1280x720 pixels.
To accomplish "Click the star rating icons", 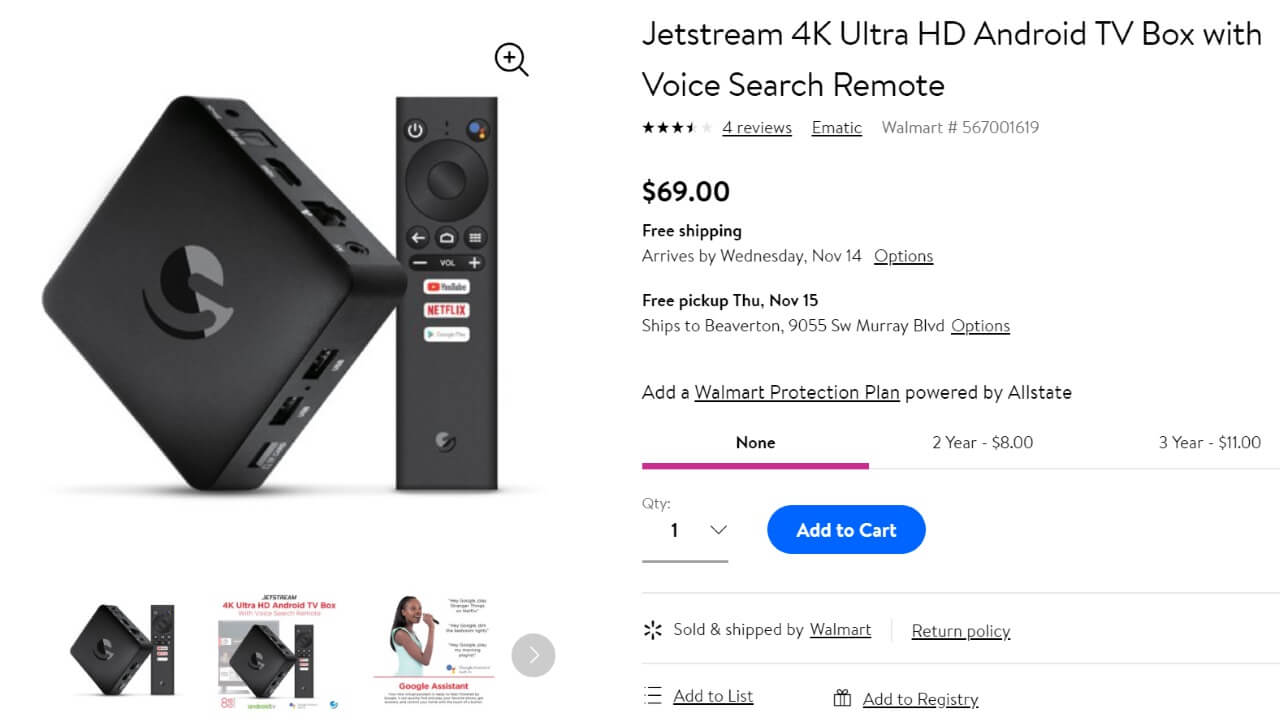I will coord(677,128).
